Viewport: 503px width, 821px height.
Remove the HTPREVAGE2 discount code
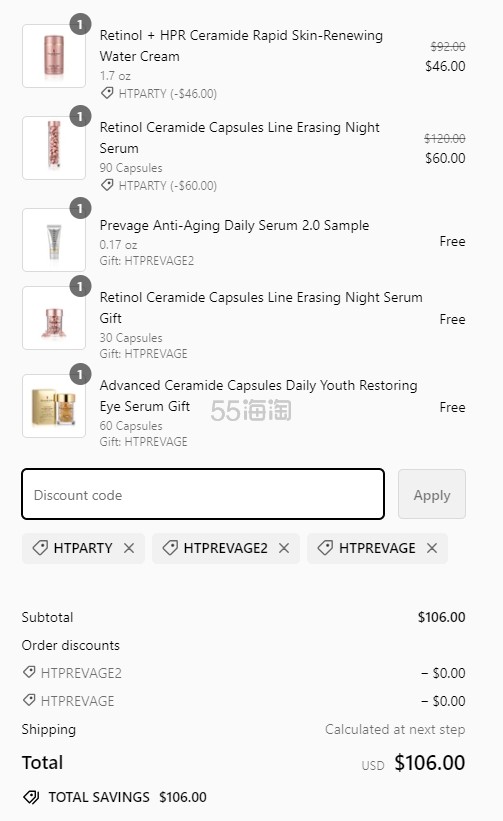pos(284,548)
